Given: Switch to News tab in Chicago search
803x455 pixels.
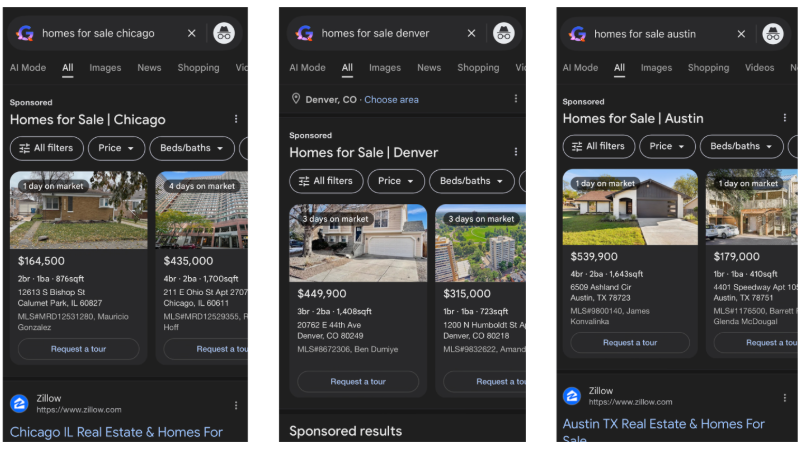Looking at the screenshot, I should coord(149,68).
